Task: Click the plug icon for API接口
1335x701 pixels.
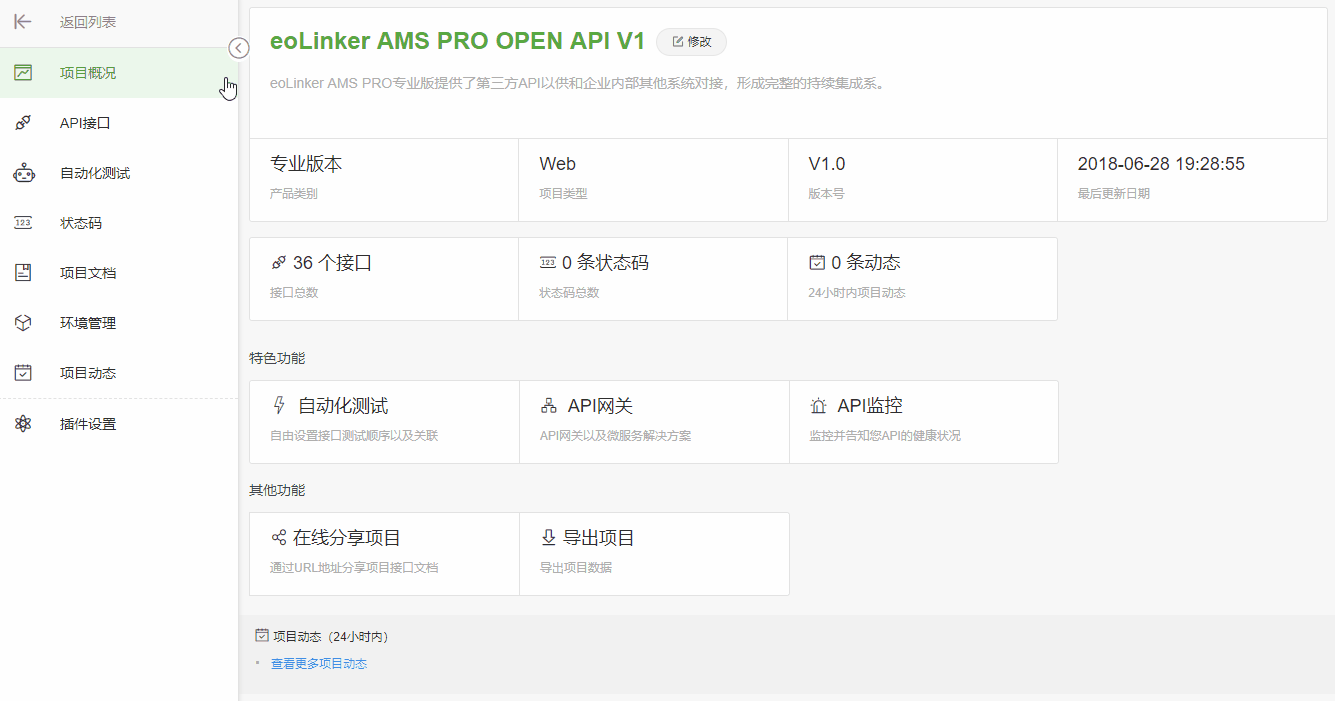Action: (x=23, y=123)
